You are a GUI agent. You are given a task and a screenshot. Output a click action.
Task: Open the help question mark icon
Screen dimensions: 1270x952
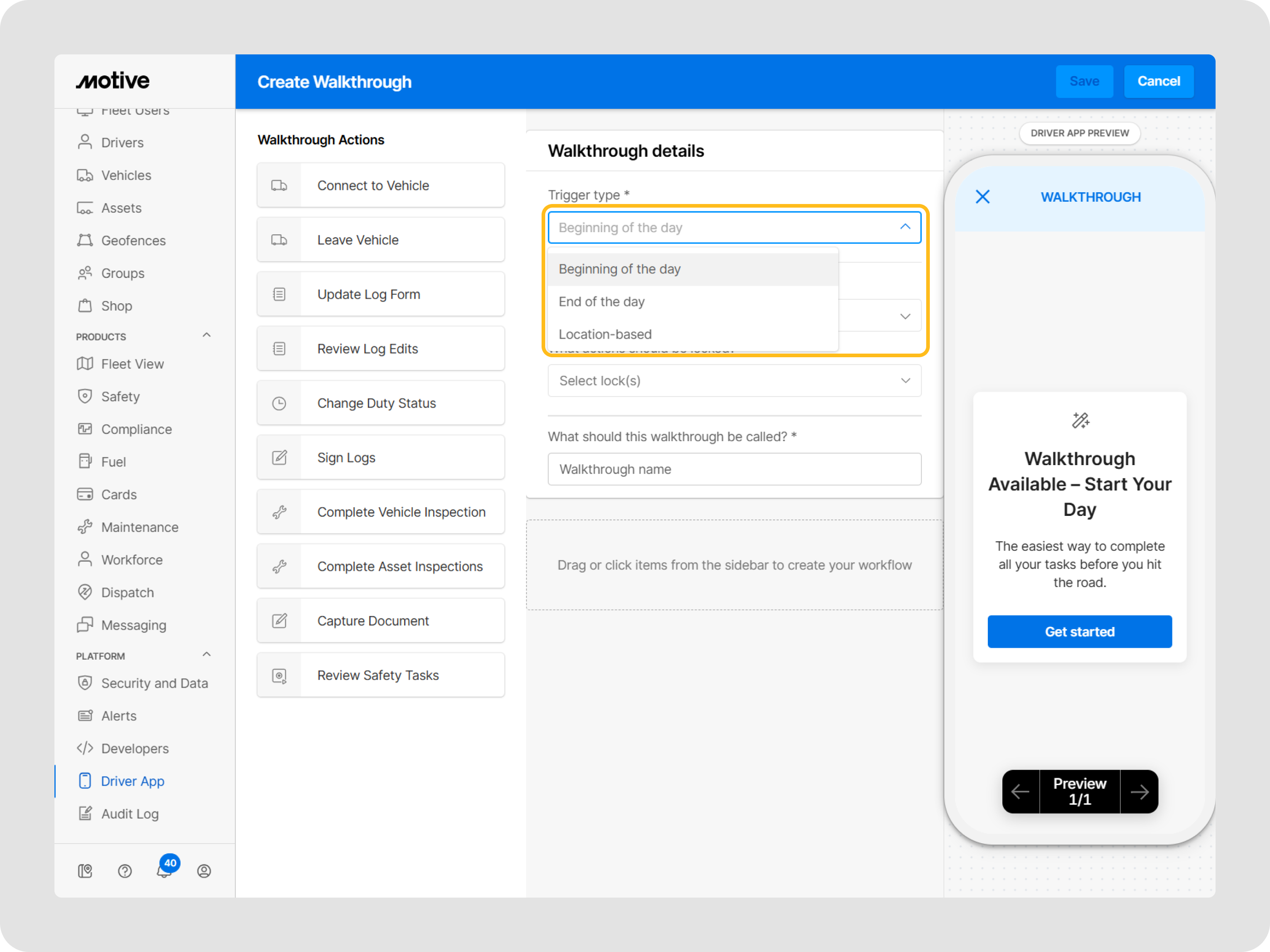(125, 871)
